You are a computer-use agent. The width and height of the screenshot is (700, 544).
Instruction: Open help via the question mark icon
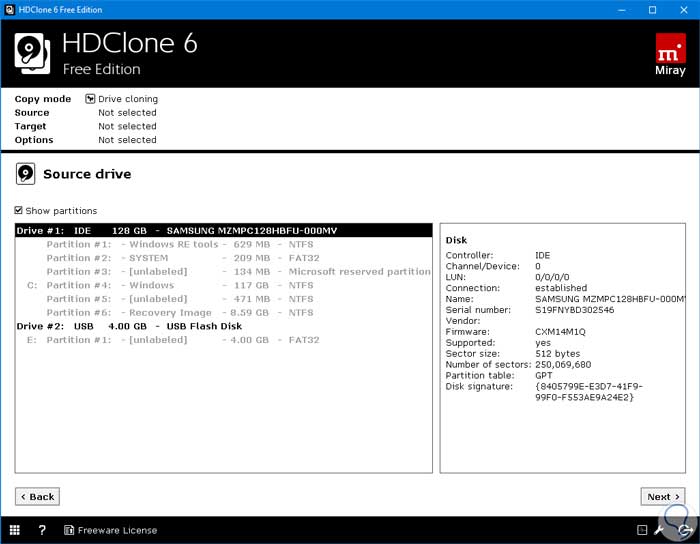42,530
